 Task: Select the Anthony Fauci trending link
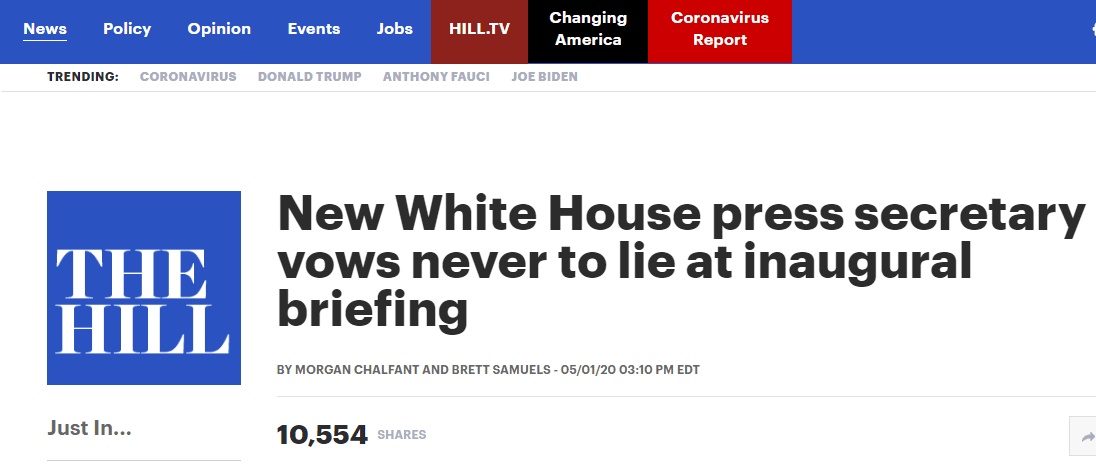(x=436, y=77)
